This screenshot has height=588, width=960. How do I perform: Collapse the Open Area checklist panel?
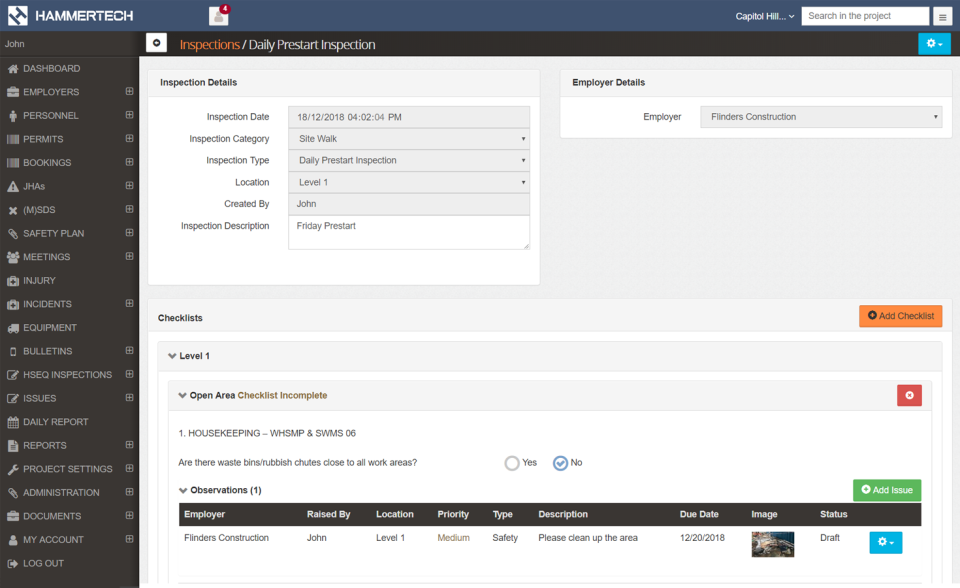[182, 396]
